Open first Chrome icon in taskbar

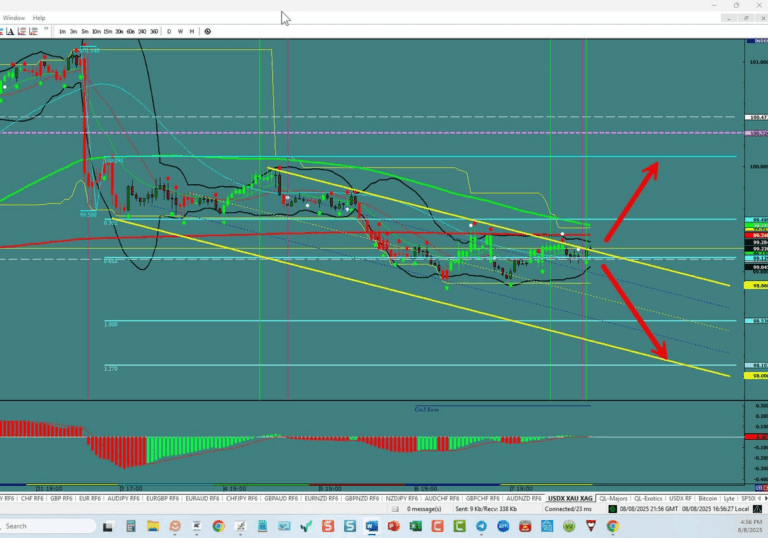point(218,526)
